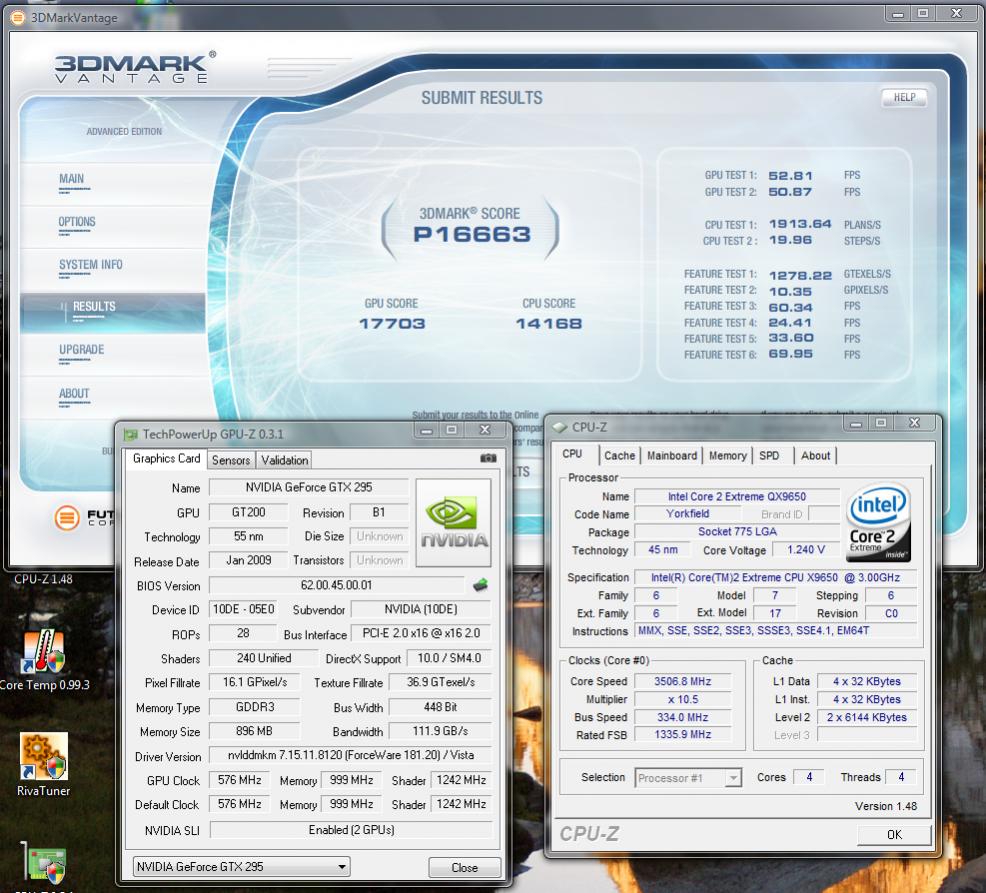Open the UPGRADE section in 3DMark Vantage
The width and height of the screenshot is (986, 893).
[81, 350]
